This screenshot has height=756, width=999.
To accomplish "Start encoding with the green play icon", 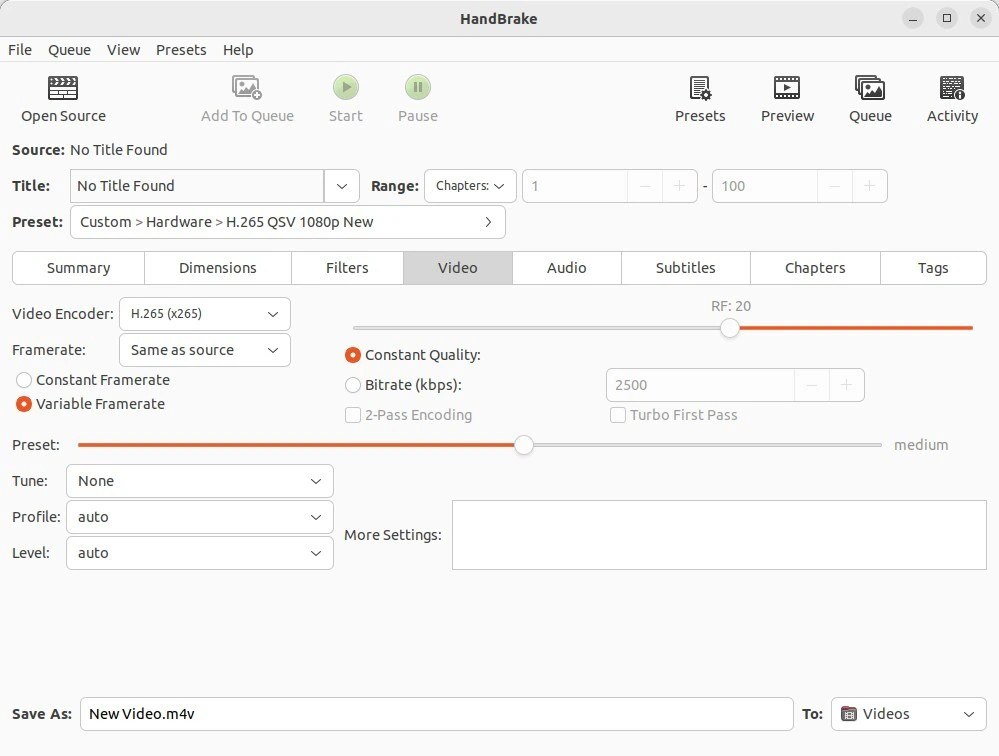I will point(346,87).
